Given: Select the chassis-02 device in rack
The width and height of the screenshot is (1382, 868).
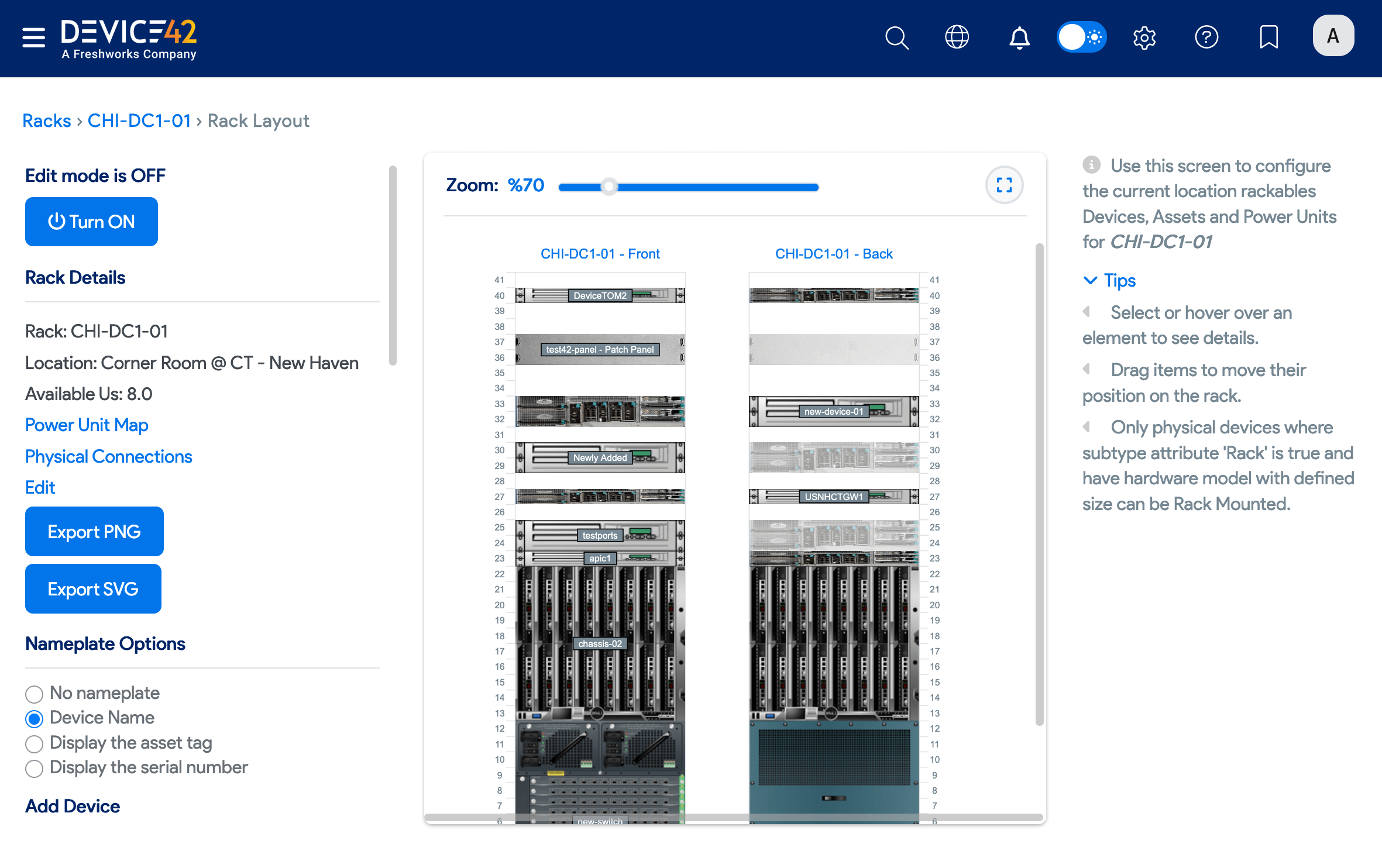Looking at the screenshot, I should (600, 643).
